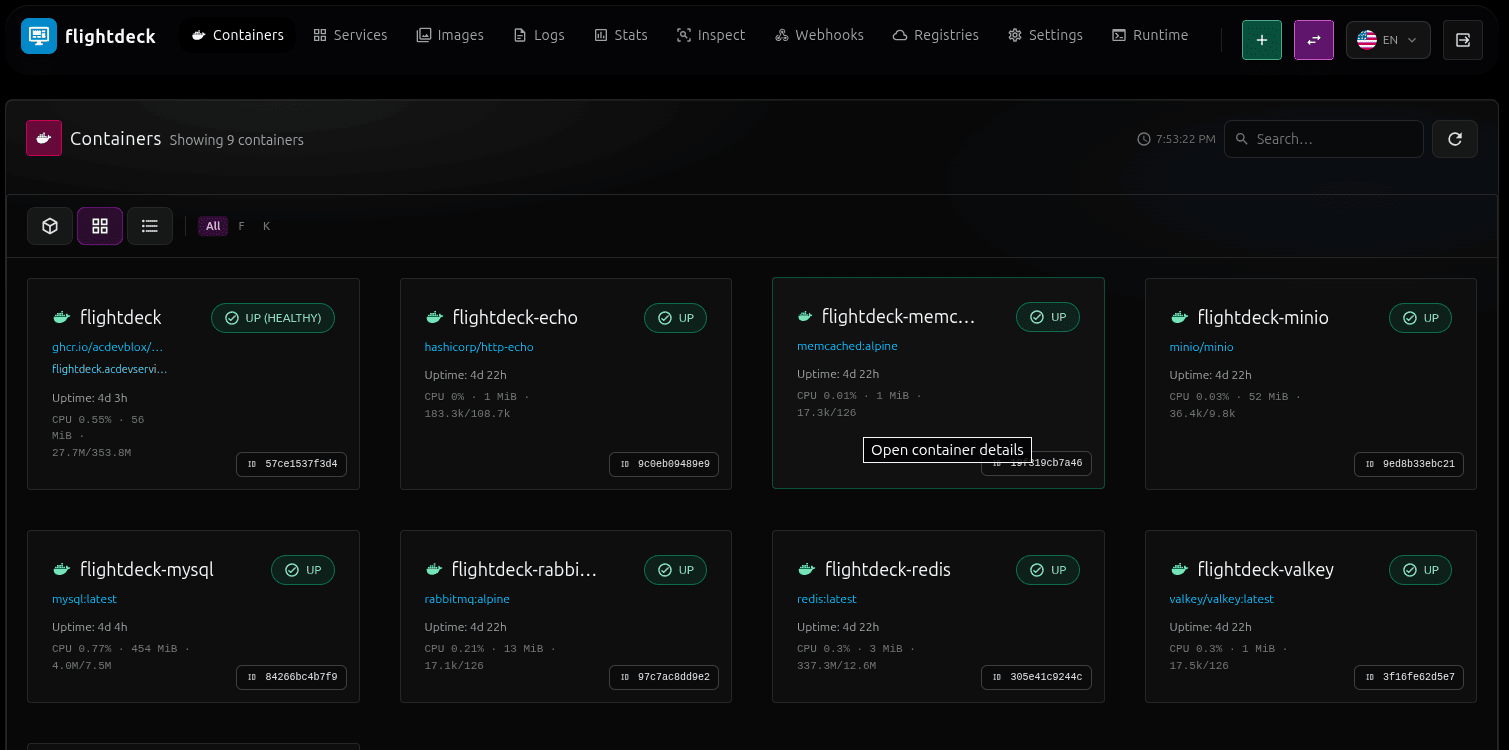Click "Uptime: 4d 3h" on flightdeck card

pyautogui.click(x=90, y=398)
